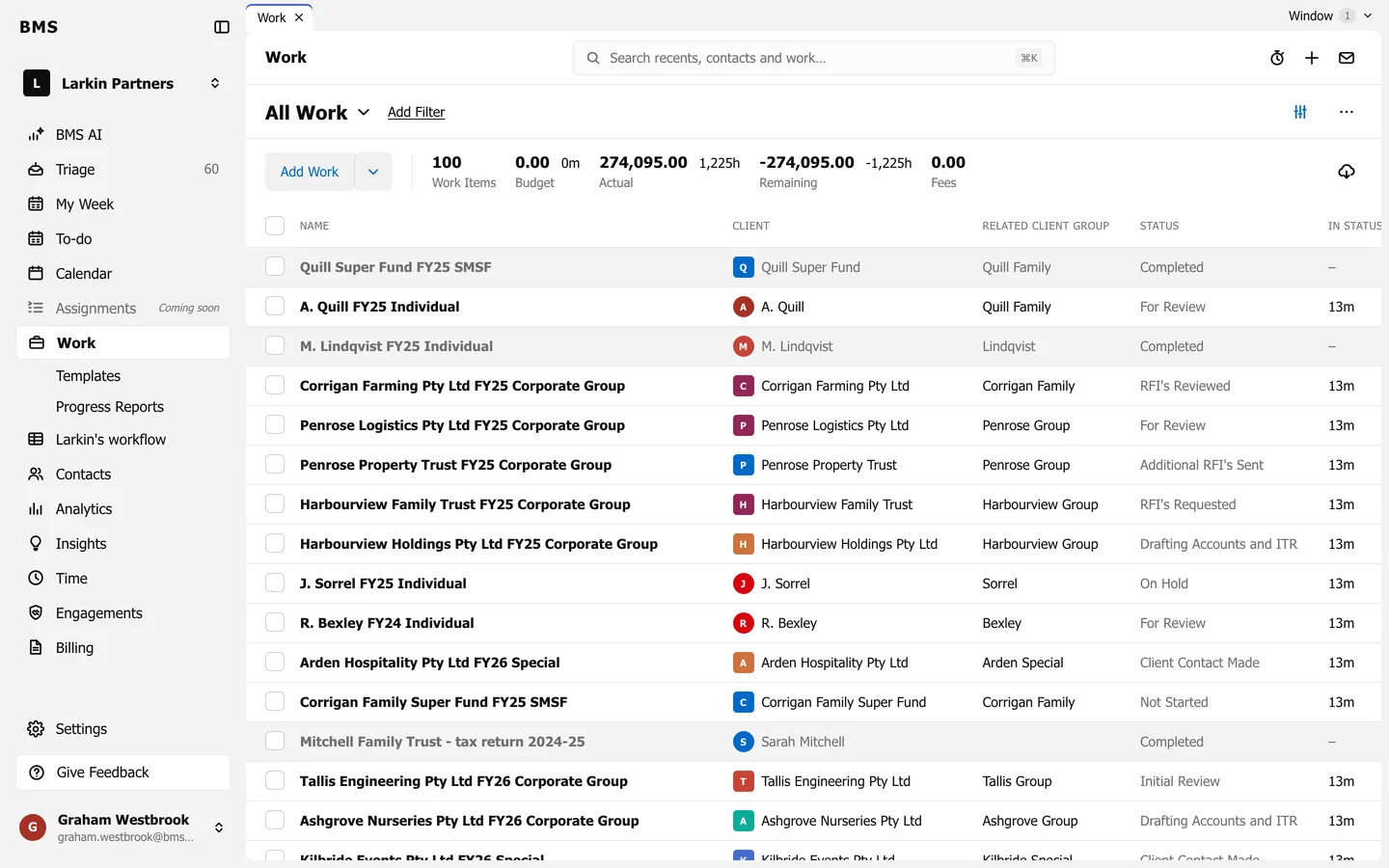Select Quill Super Fund FY25 SMSF checkbox
1389x868 pixels.
[x=275, y=267]
